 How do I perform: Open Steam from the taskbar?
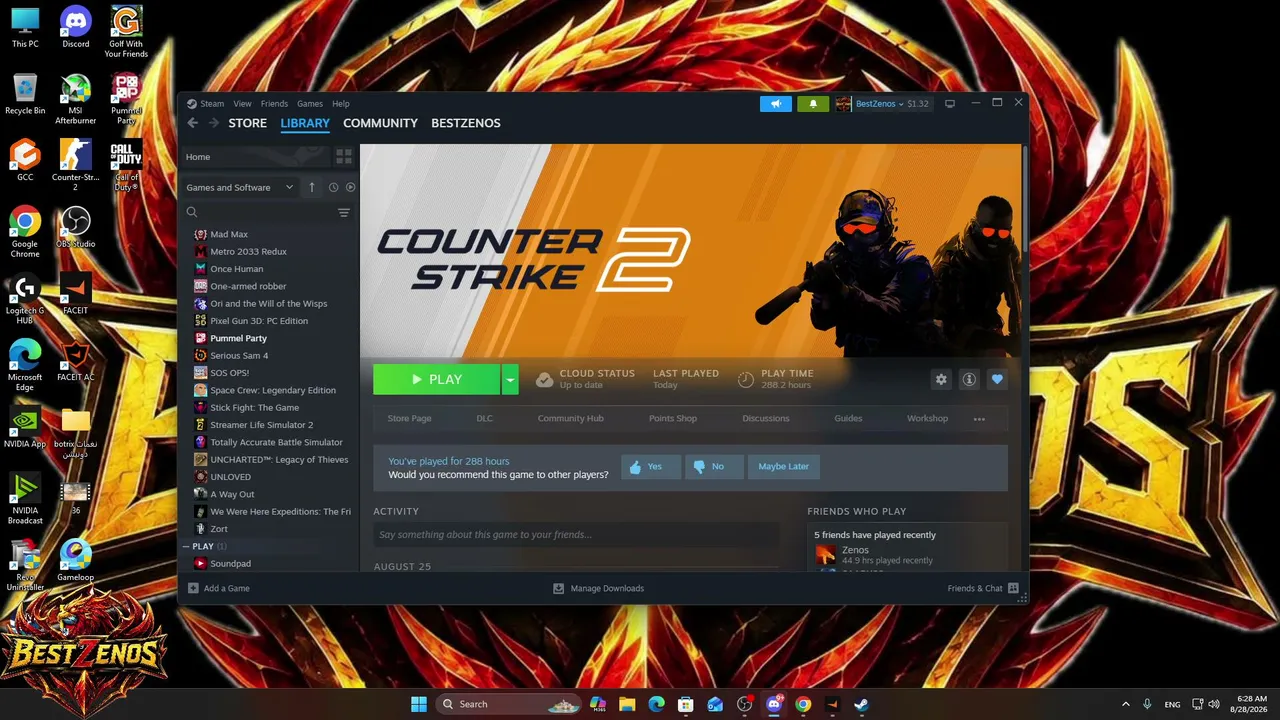pyautogui.click(x=861, y=704)
